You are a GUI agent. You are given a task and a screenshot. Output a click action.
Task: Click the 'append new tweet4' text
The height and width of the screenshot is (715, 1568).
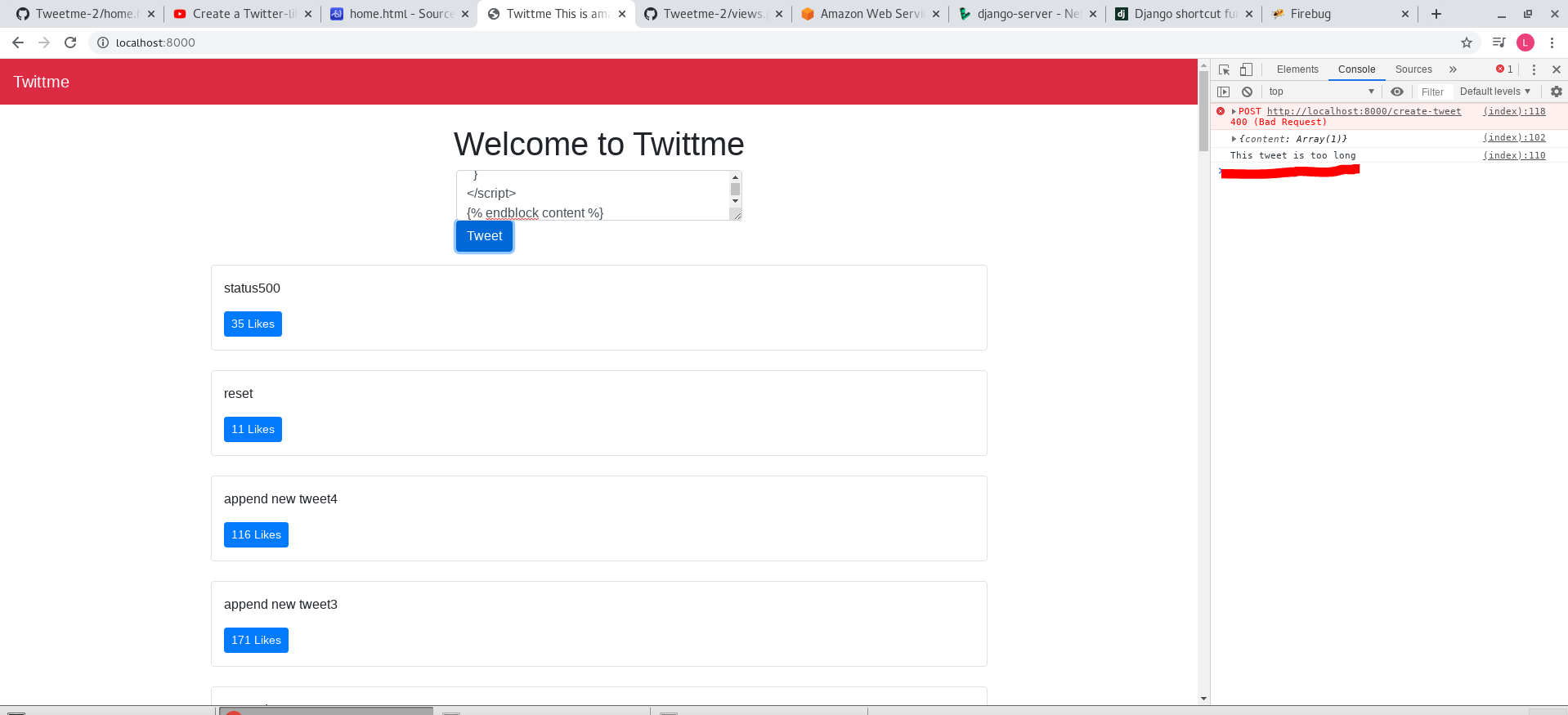point(280,499)
